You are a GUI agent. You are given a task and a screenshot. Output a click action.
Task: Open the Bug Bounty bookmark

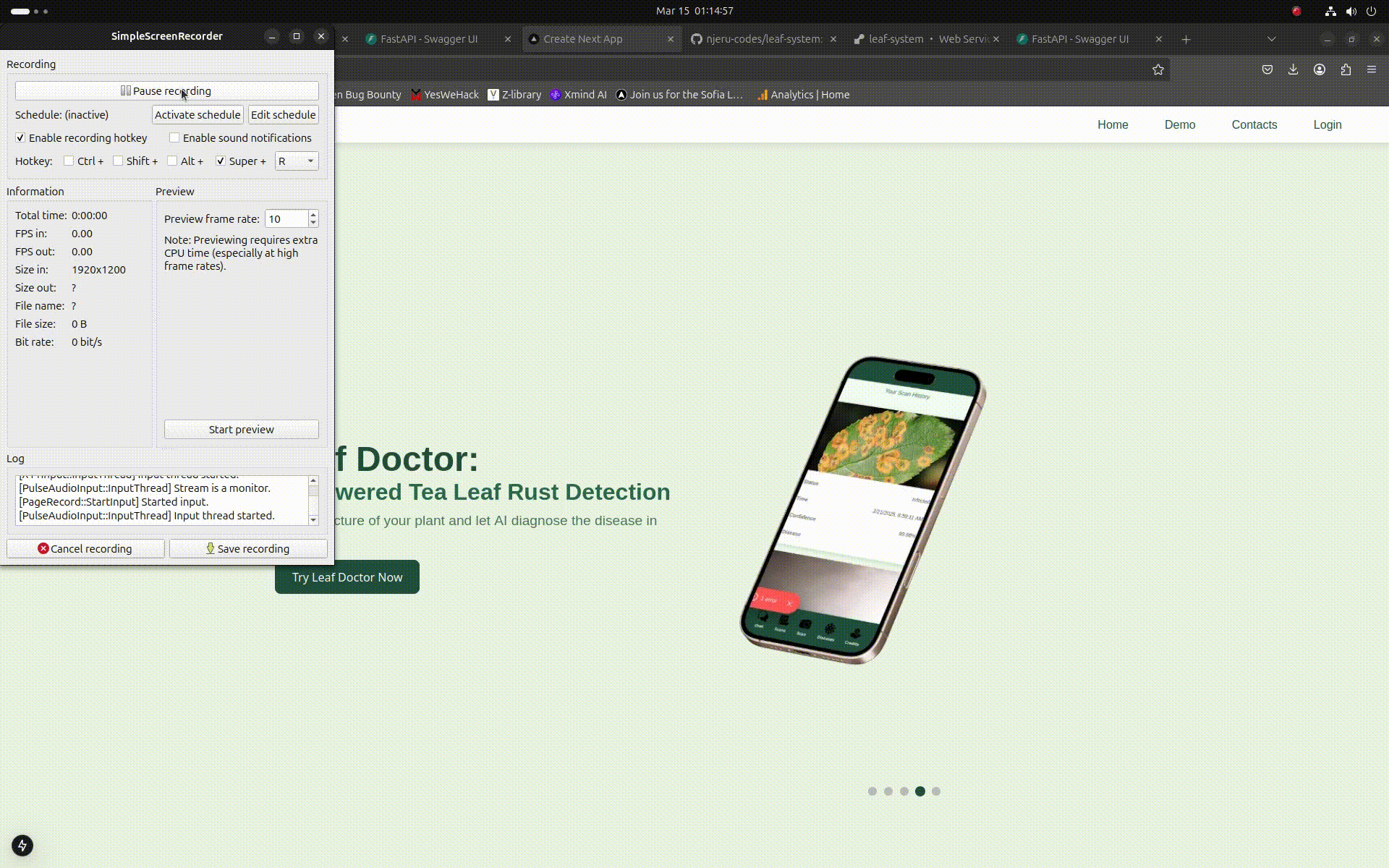(368, 95)
